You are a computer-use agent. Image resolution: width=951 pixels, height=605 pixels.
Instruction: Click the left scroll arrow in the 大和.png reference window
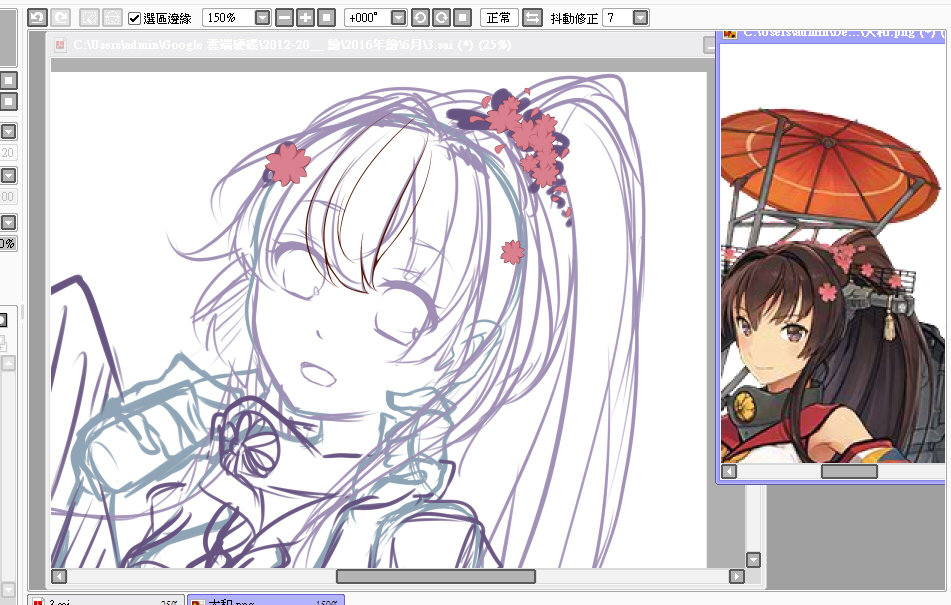[x=729, y=471]
